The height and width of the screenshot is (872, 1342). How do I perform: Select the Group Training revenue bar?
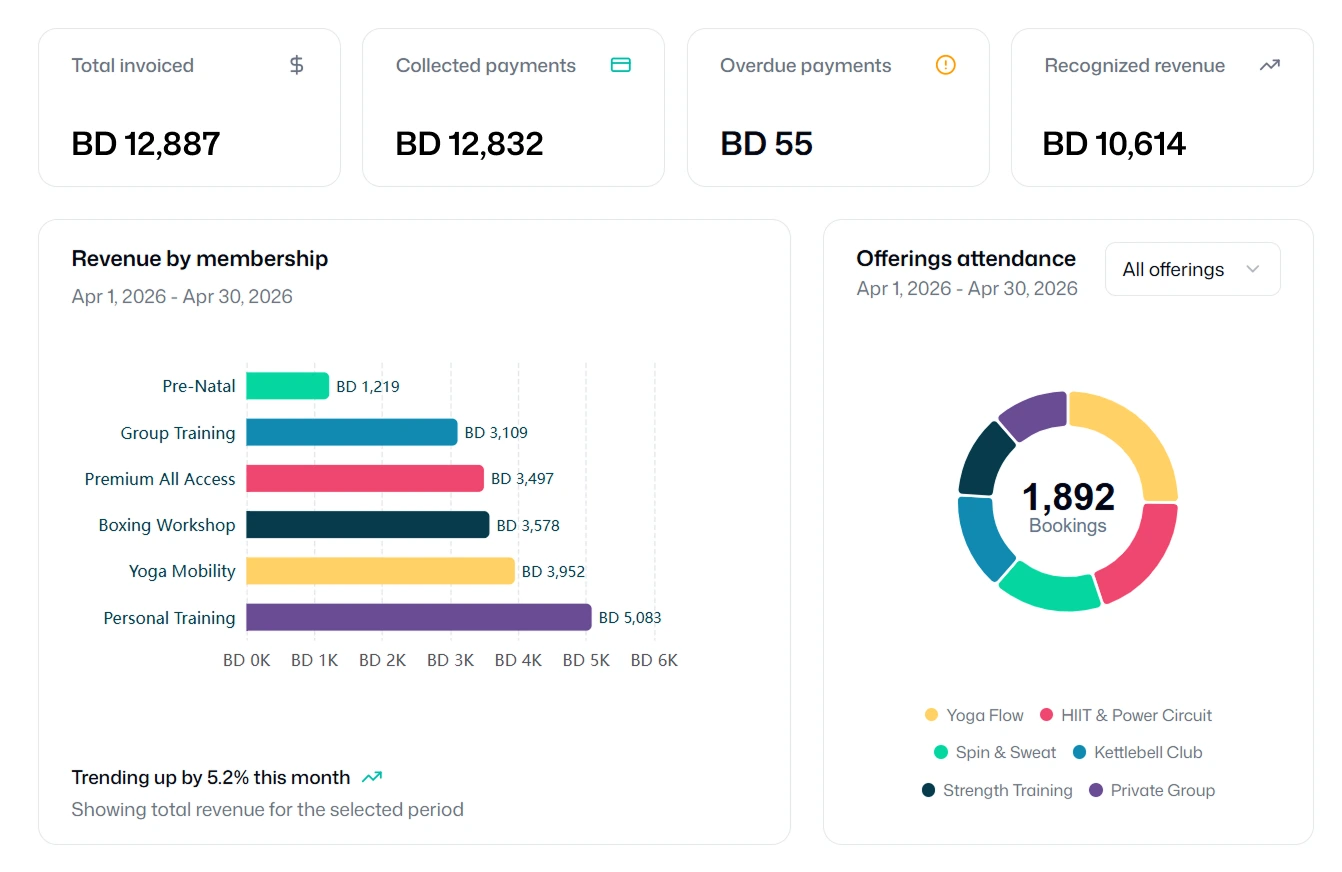pos(352,432)
